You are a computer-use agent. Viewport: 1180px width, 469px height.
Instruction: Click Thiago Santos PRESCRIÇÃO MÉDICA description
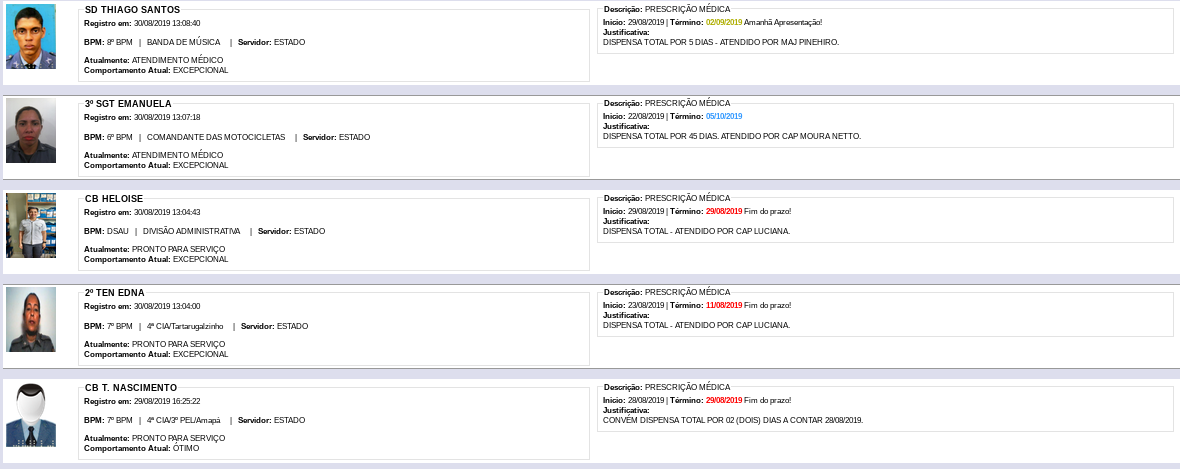pyautogui.click(x=687, y=9)
